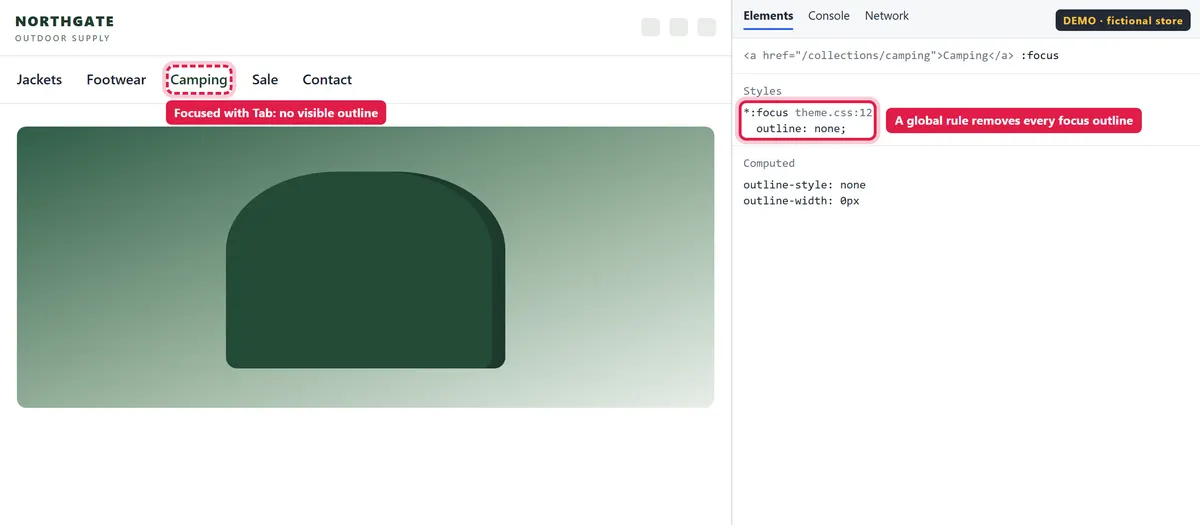Click the 'outline-style: none' computed value
The height and width of the screenshot is (525, 1200).
tap(805, 185)
